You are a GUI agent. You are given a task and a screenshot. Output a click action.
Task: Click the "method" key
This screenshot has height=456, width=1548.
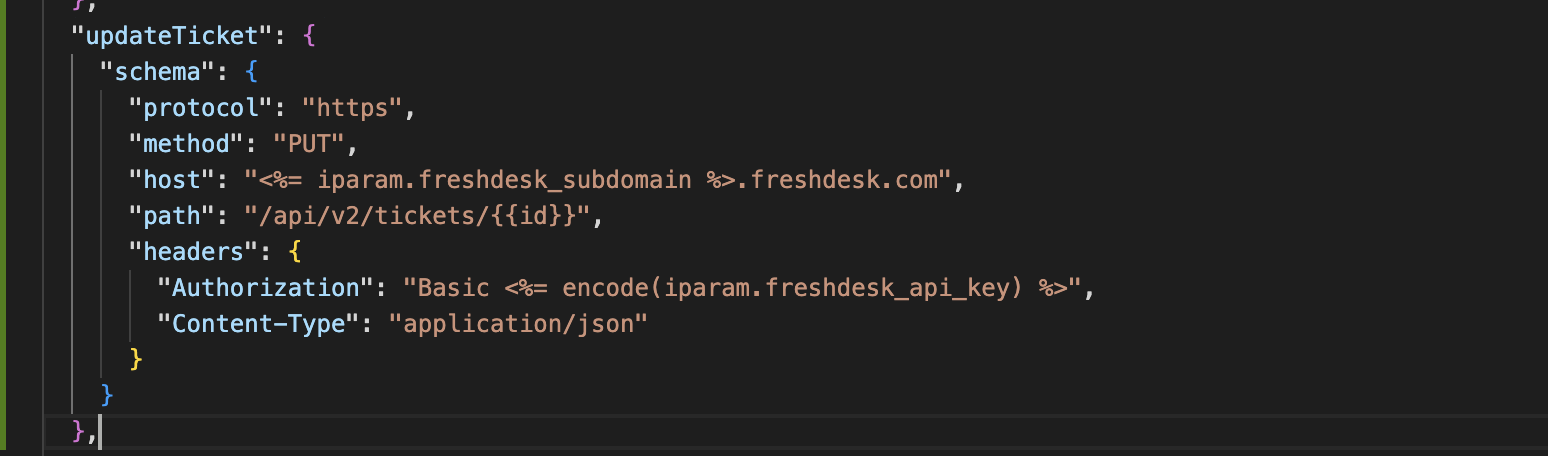[x=186, y=145]
